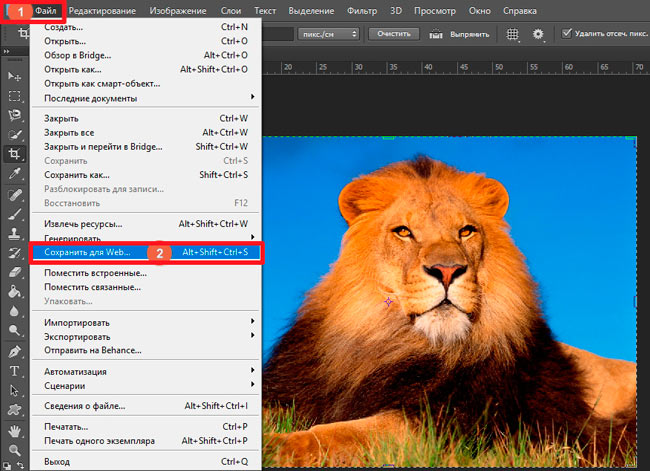This screenshot has width=650, height=471.
Task: Open crop tool preset picker icon
Action: coord(23,33)
